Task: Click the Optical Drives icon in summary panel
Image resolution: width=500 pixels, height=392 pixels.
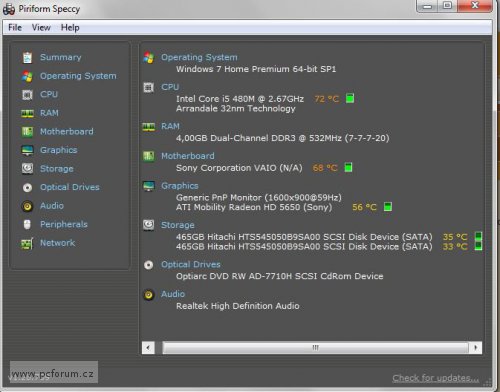Action: tap(149, 265)
